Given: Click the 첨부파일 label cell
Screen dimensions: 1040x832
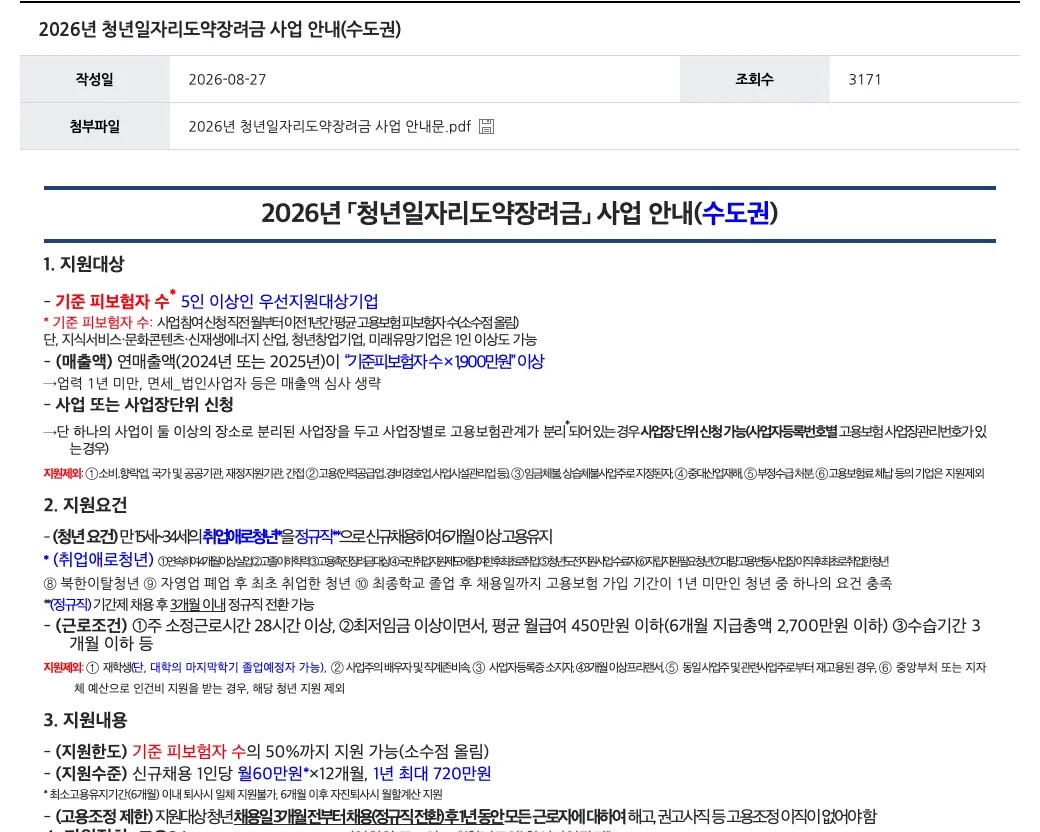Looking at the screenshot, I should click(95, 126).
